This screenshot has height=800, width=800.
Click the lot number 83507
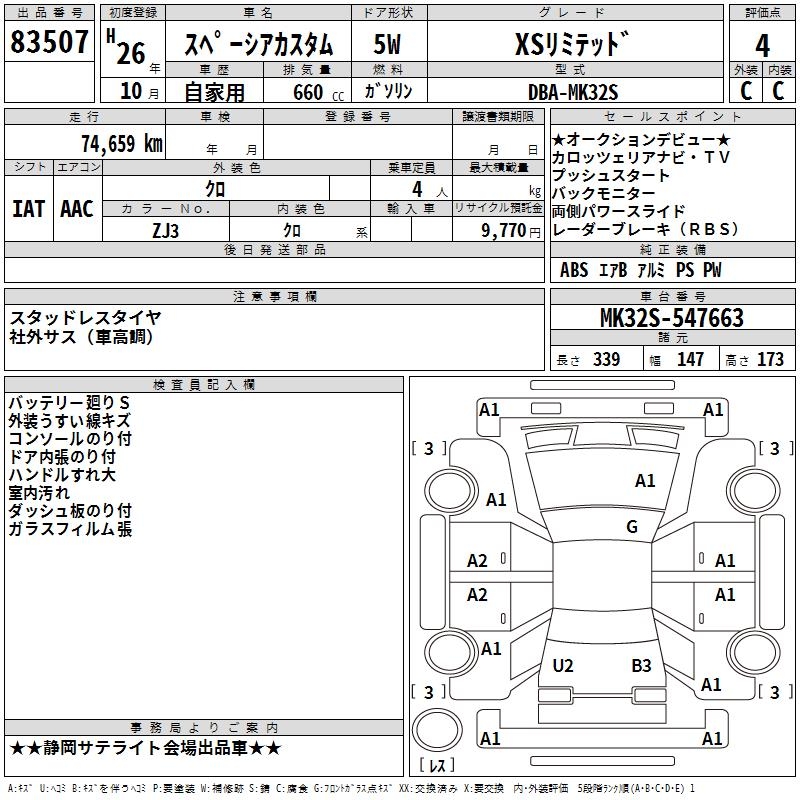[x=49, y=42]
